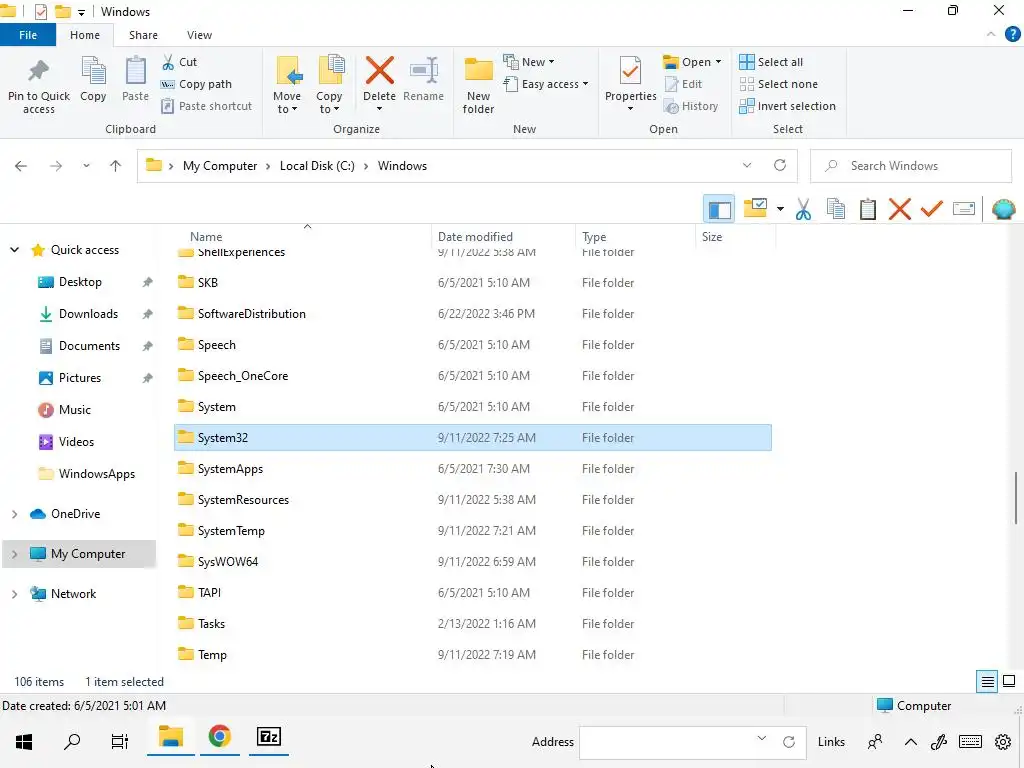Open 7-Zip from the taskbar
The height and width of the screenshot is (768, 1024).
(268, 737)
